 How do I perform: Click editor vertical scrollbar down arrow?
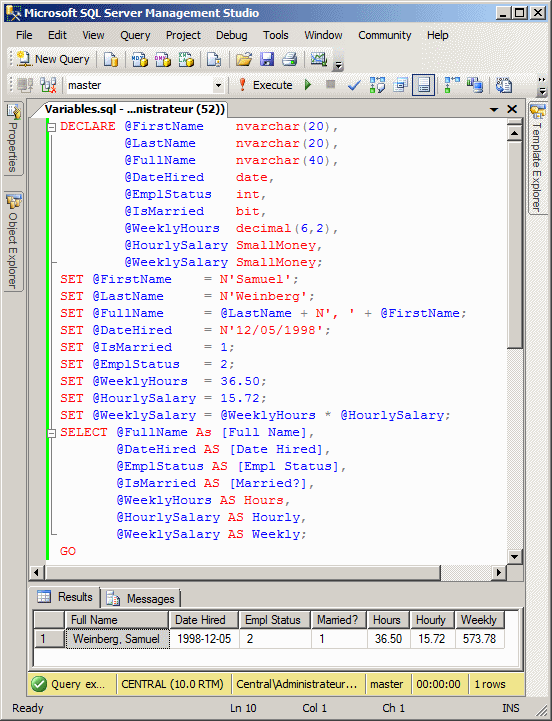tap(514, 557)
